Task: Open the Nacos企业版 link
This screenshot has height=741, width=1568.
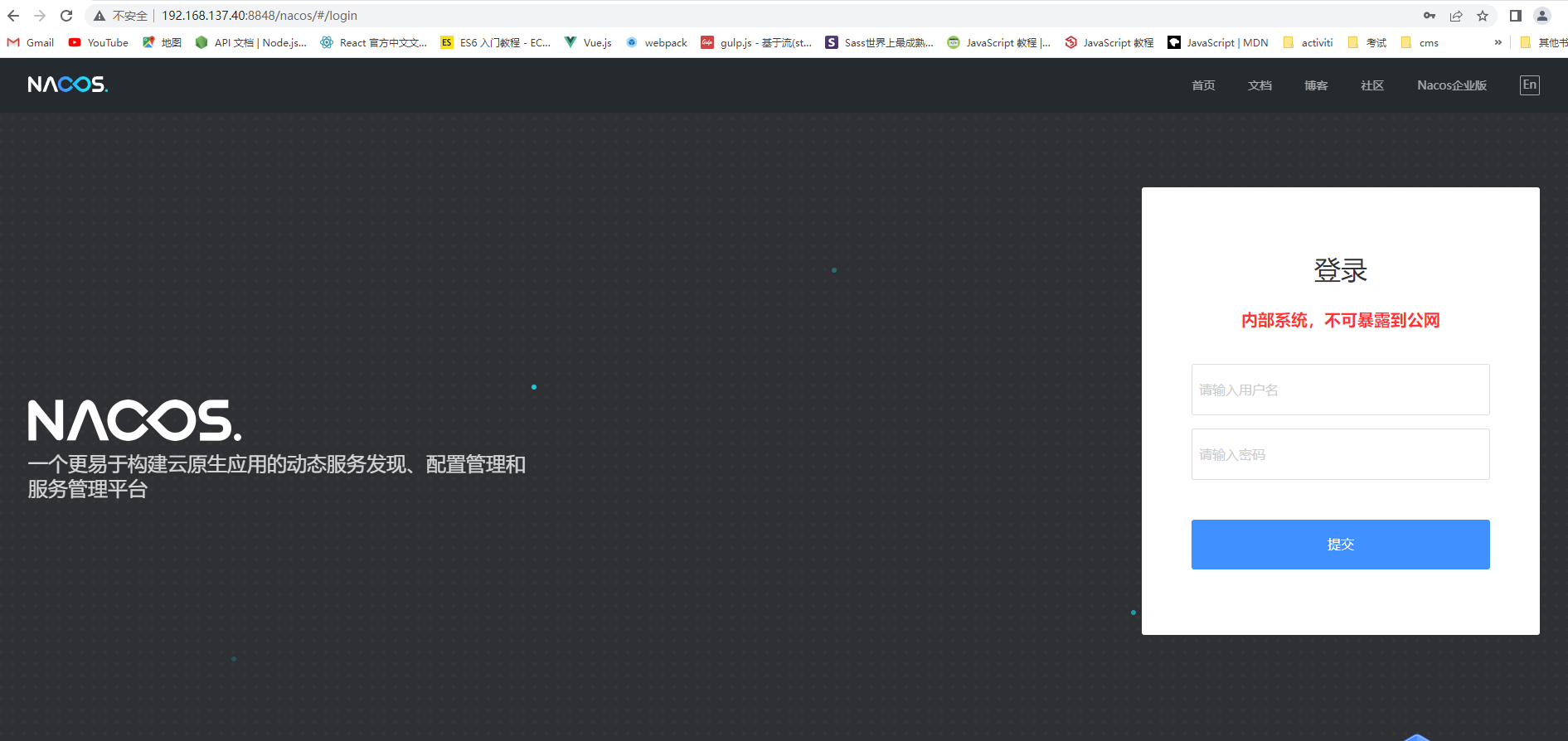Action: (1451, 85)
